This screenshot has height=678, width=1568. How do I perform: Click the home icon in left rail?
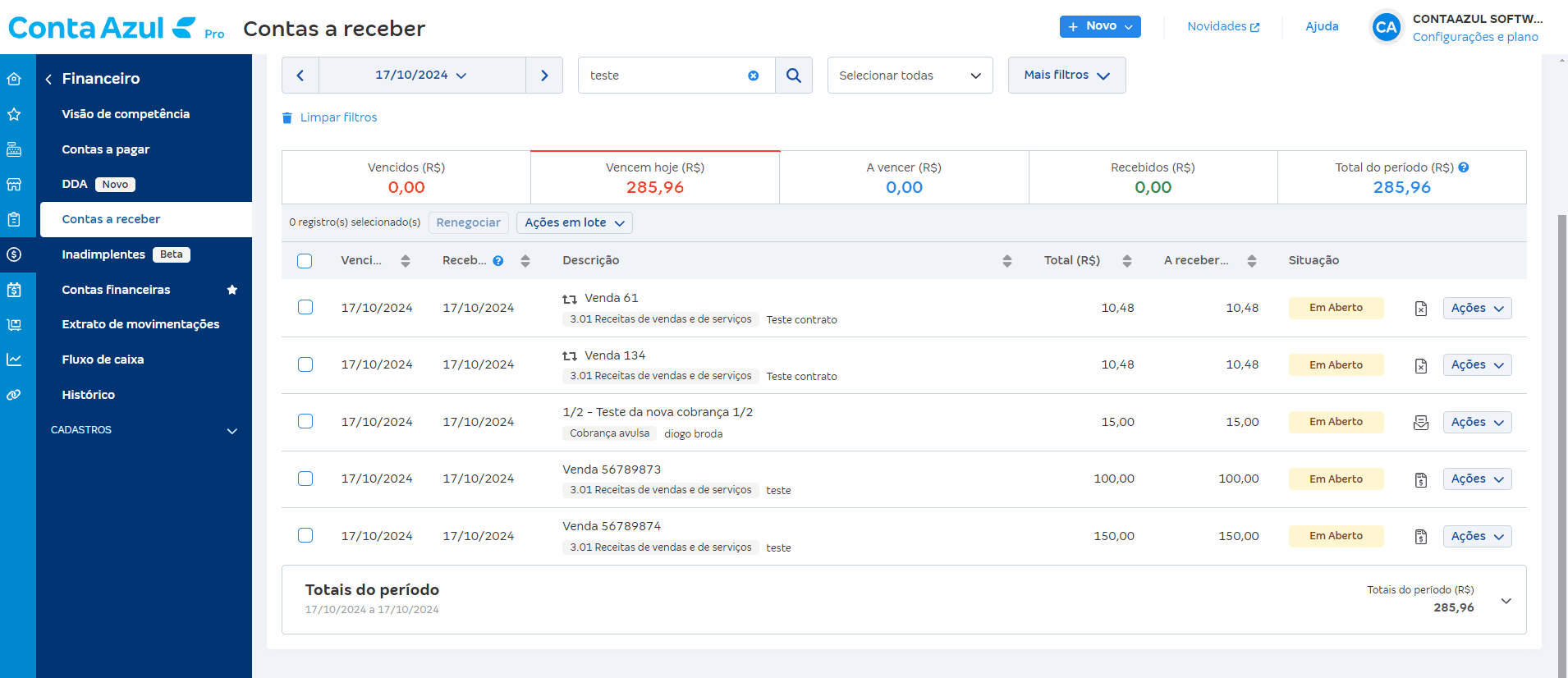pos(14,79)
